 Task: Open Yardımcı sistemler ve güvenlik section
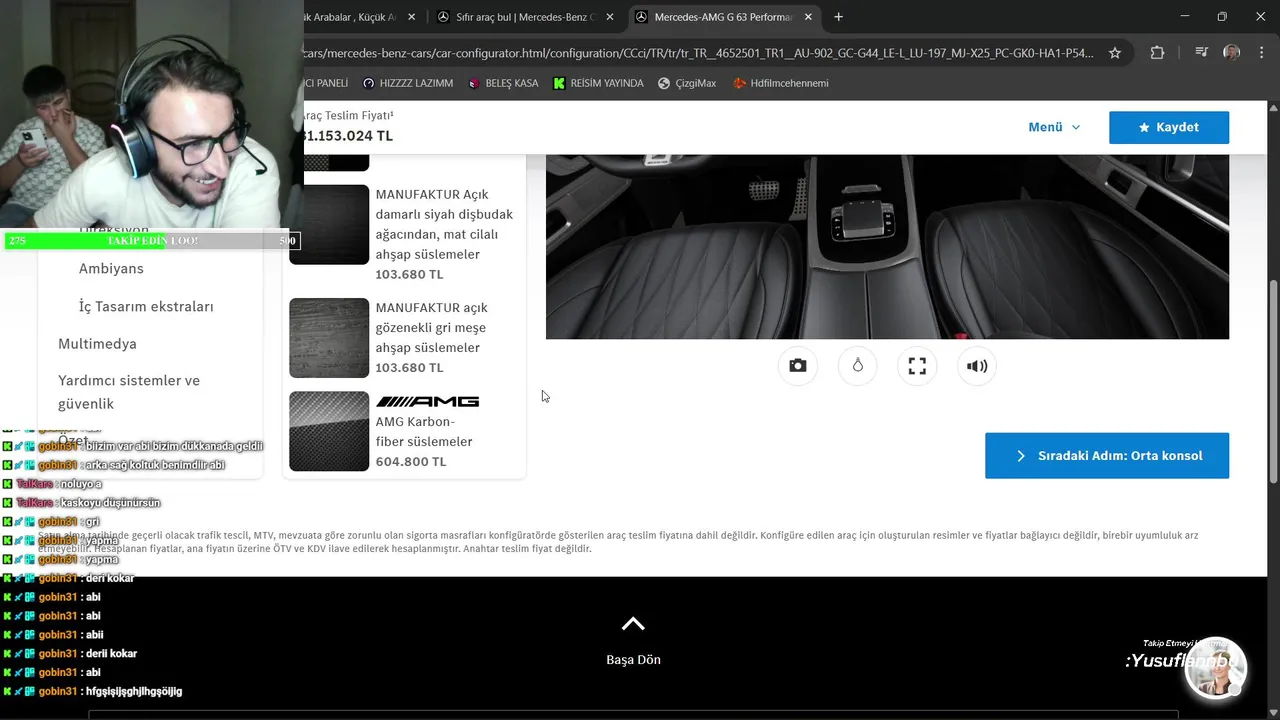click(x=129, y=392)
